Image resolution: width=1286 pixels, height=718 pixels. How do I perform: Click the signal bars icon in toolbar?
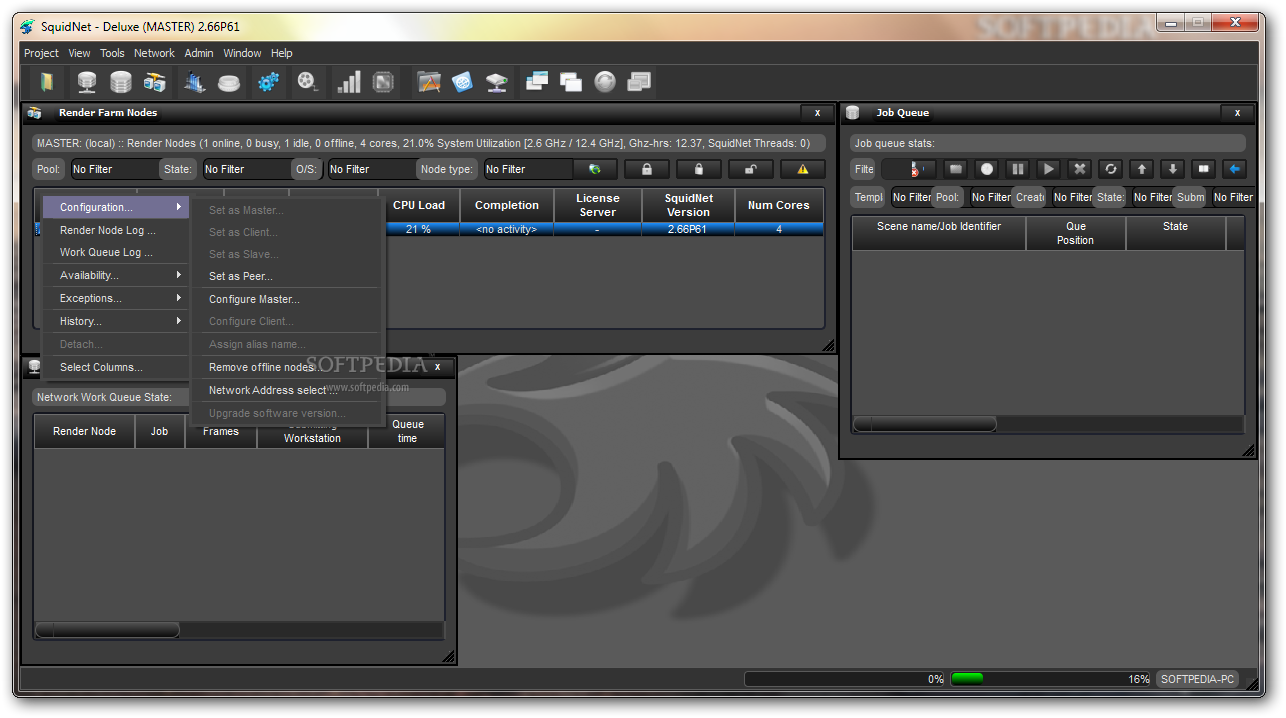tap(349, 82)
